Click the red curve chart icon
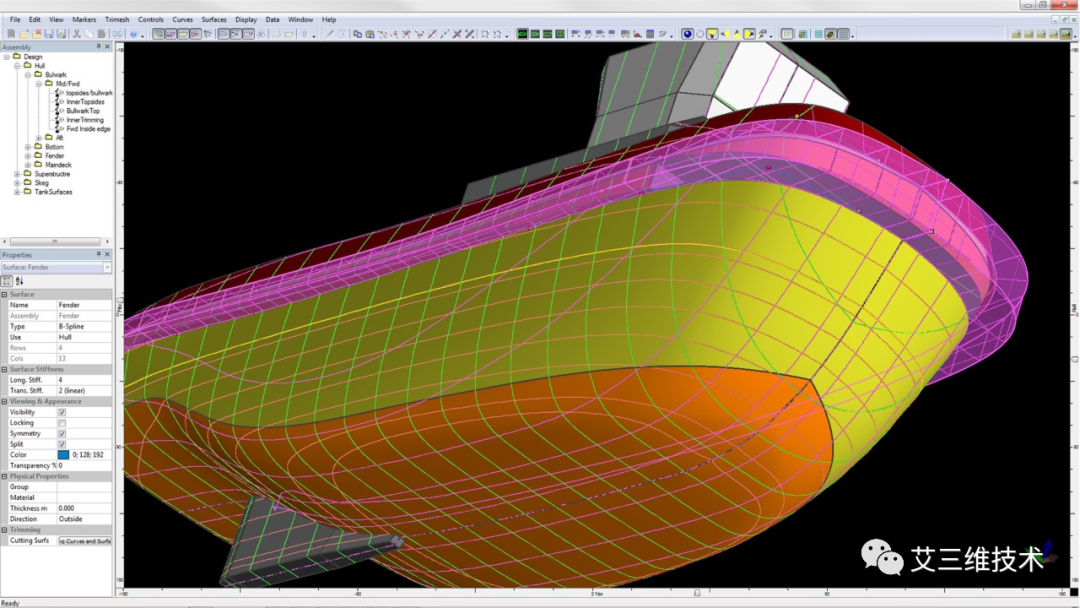This screenshot has width=1080, height=608. [638, 34]
